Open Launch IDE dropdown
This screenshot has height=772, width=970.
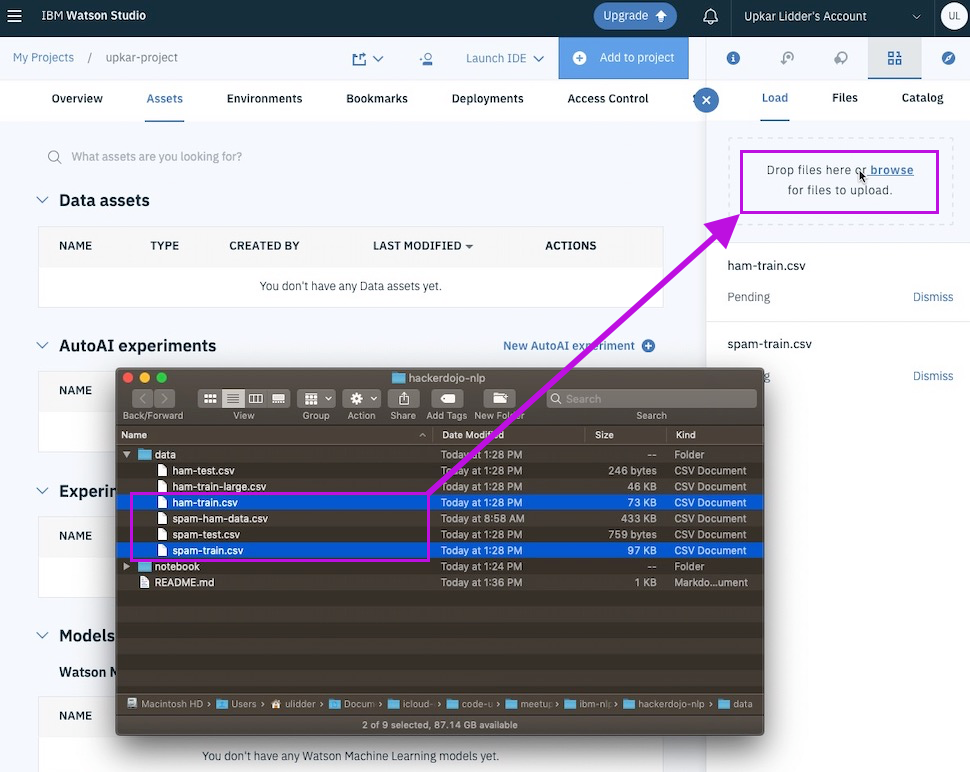pyautogui.click(x=505, y=58)
